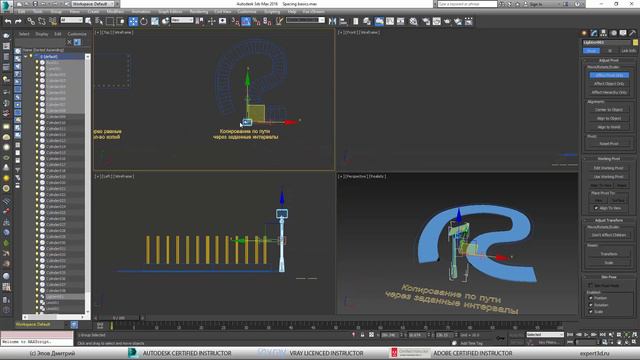Click the Selection Lock toggle icon

[x=362, y=335]
